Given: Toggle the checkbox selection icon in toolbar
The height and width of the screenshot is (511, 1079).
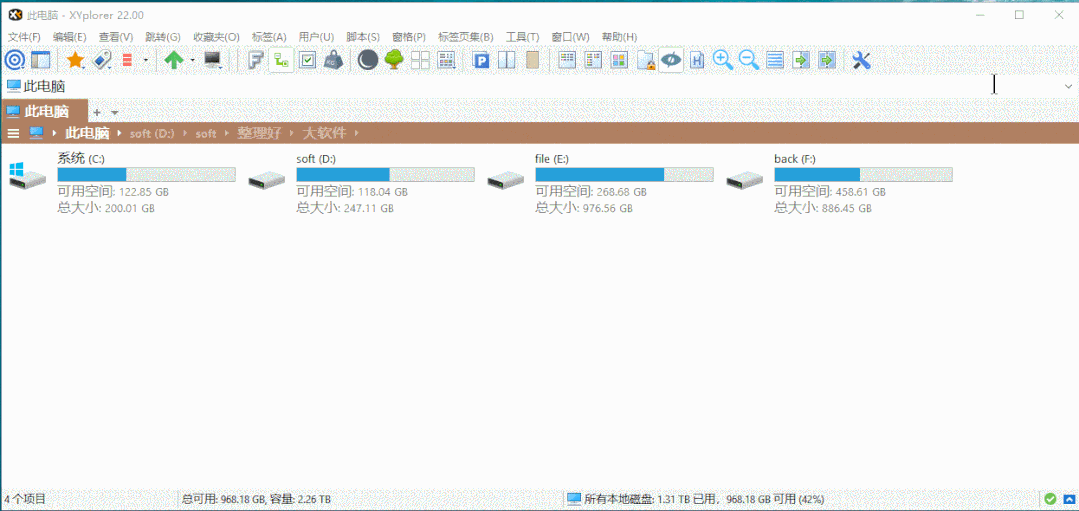Looking at the screenshot, I should [x=308, y=61].
